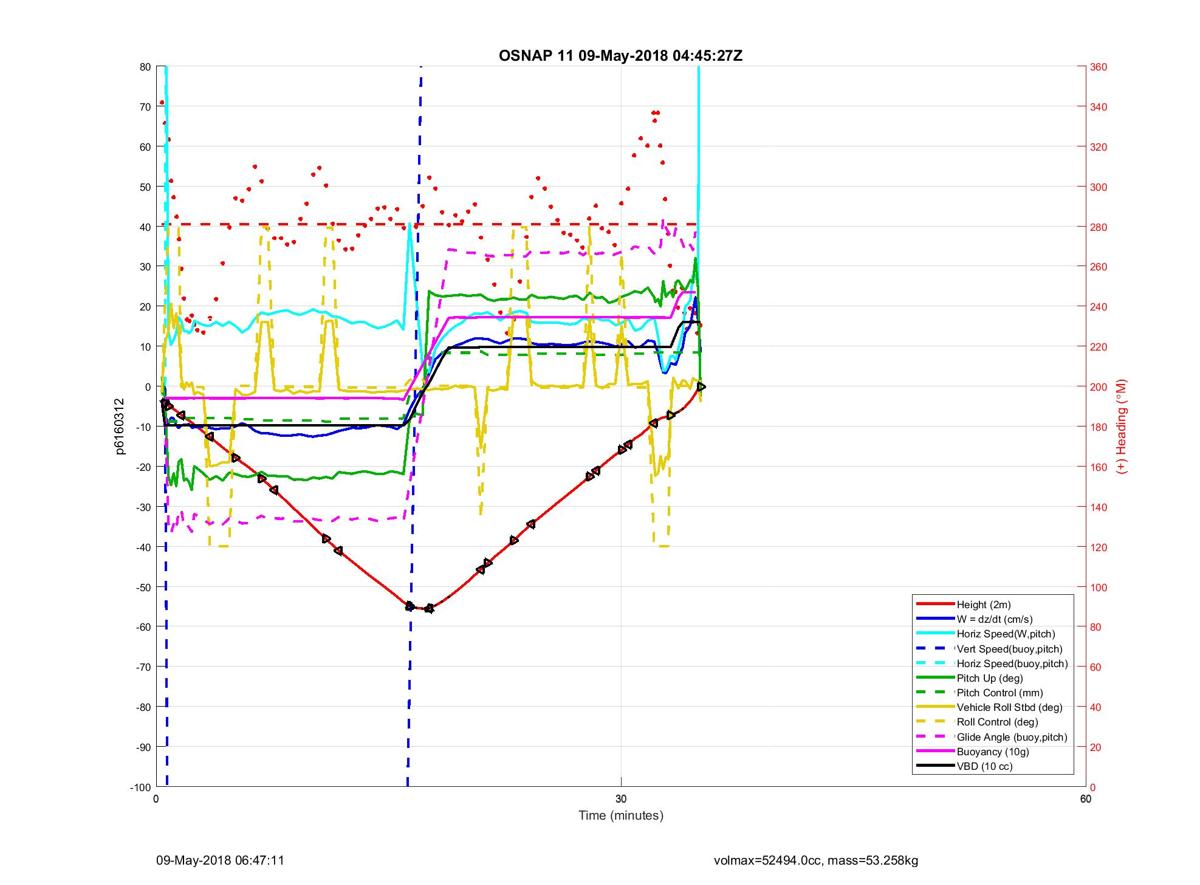Click the plot title 'OSNAP 11 09-May-2018 04:45:27Z'
This screenshot has width=1200, height=885.
620,56
